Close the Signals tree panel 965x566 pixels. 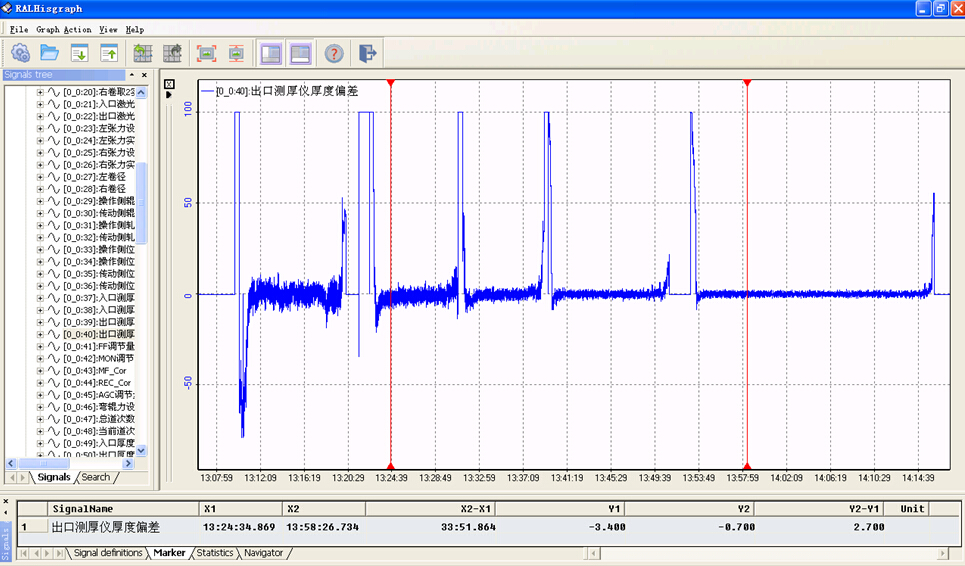coord(144,75)
